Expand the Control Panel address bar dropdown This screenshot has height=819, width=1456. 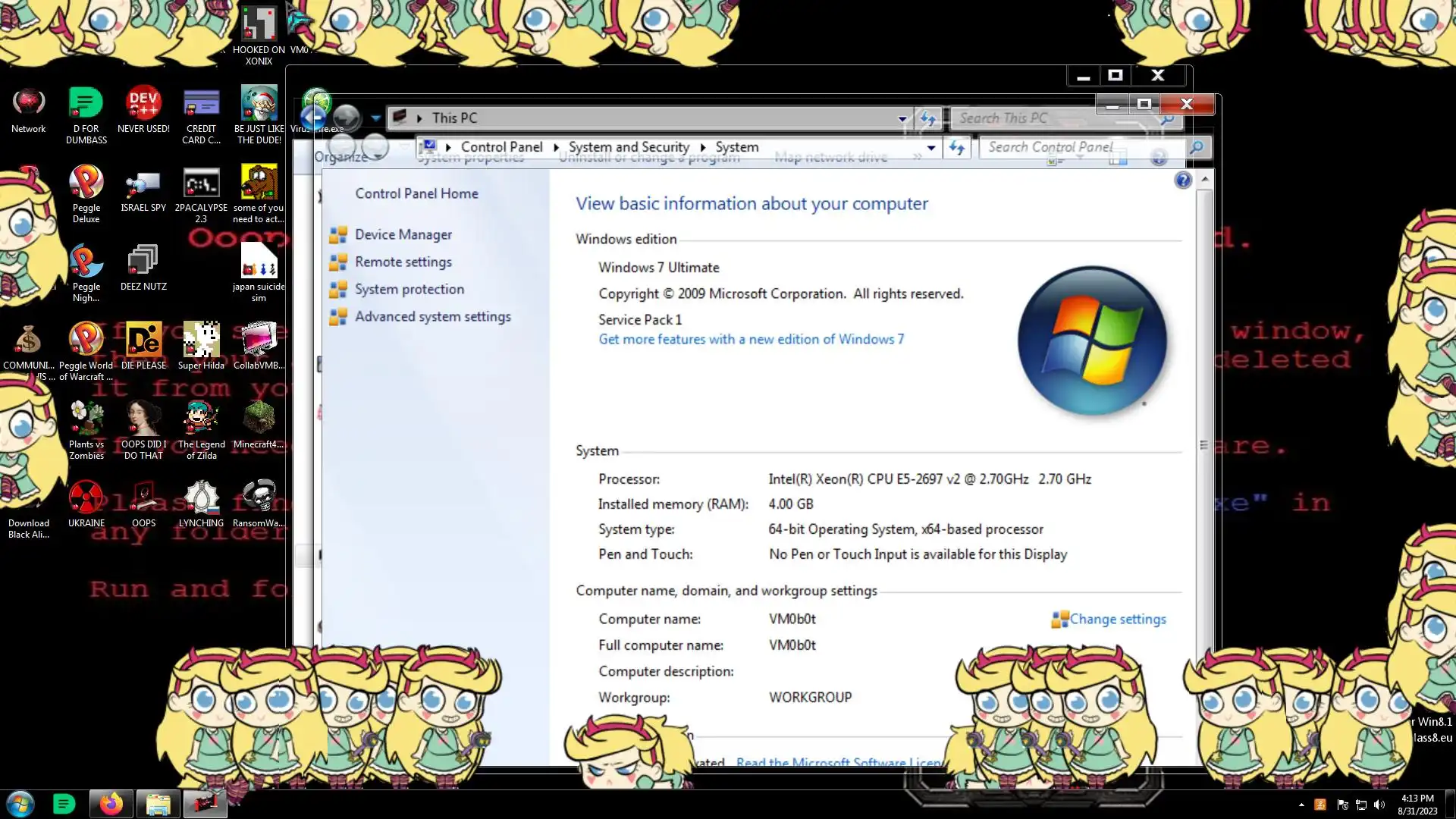click(x=931, y=148)
